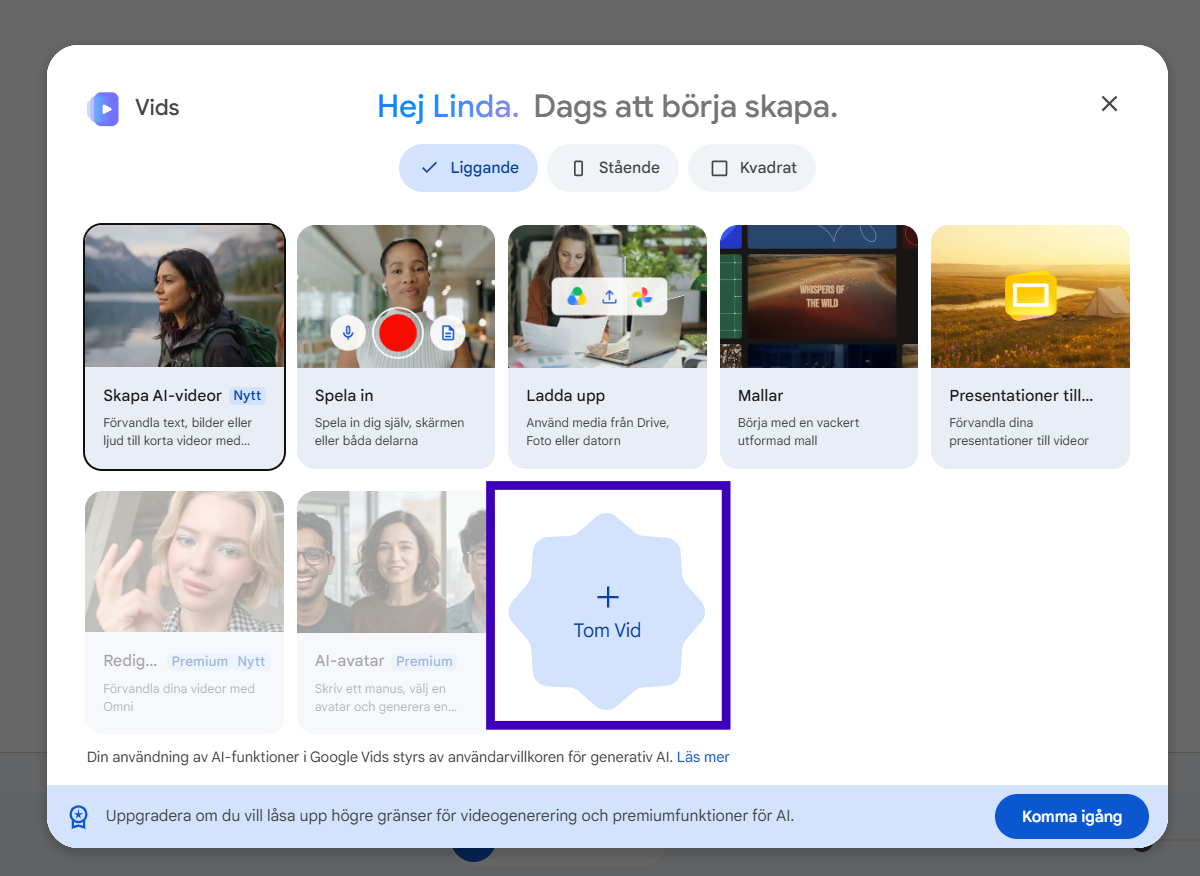The height and width of the screenshot is (876, 1200).
Task: Click the upgrade badge icon in banner
Action: point(78,816)
